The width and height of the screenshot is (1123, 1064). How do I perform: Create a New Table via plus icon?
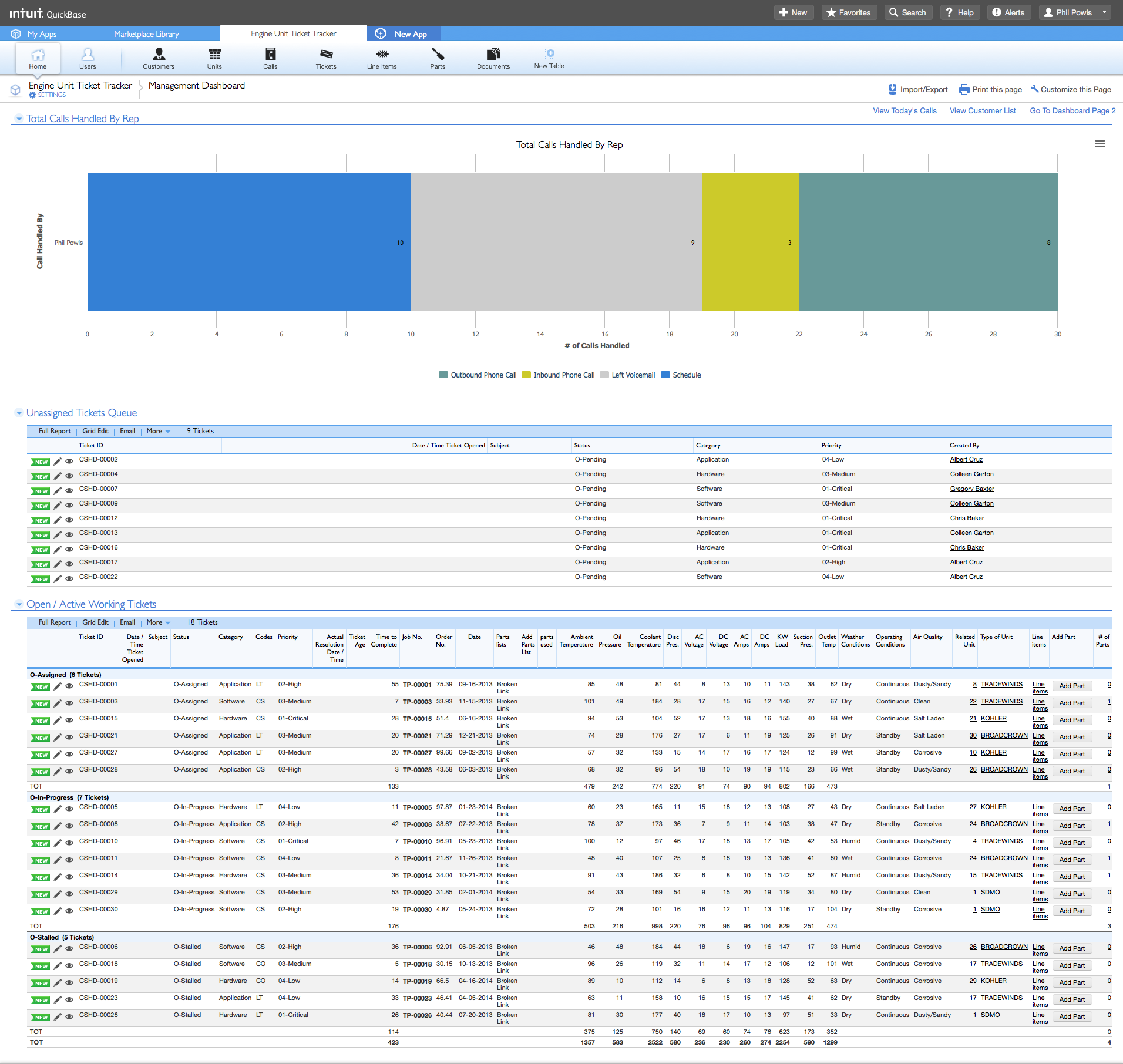(x=550, y=53)
